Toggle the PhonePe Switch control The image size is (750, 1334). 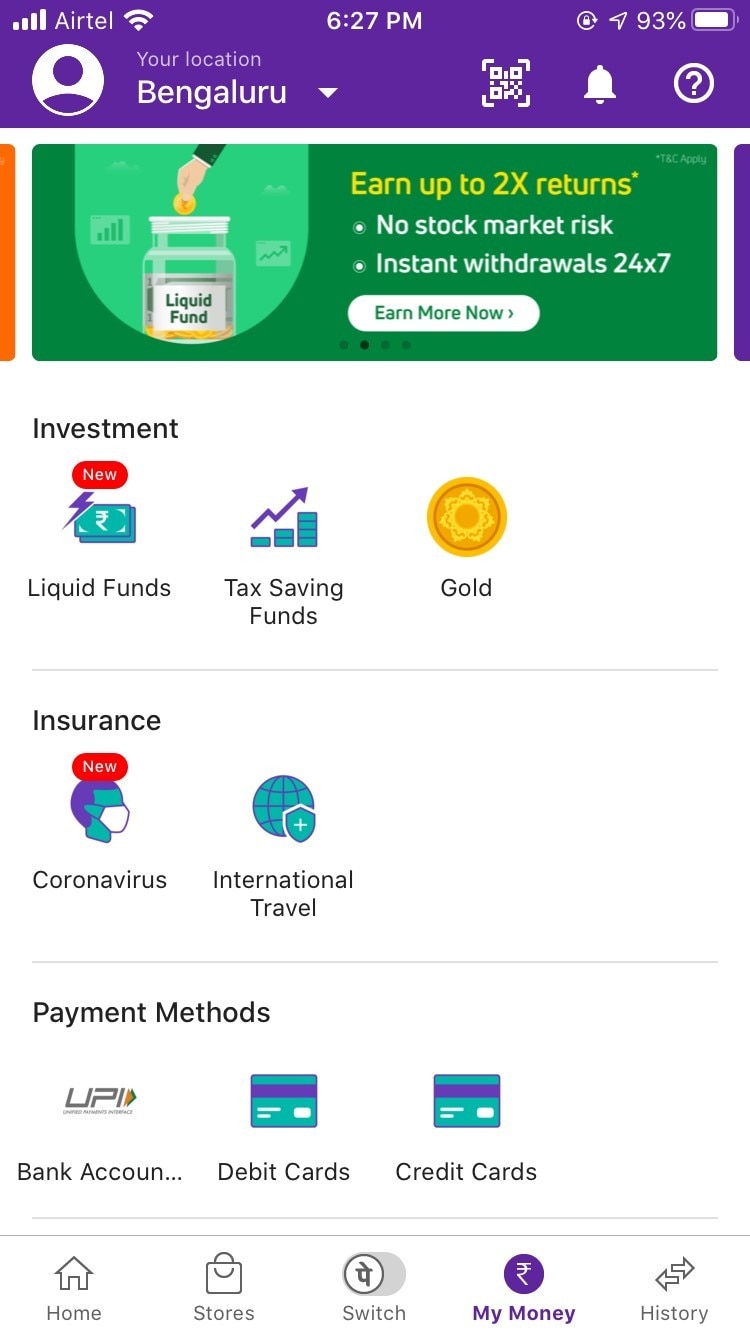click(x=374, y=1276)
